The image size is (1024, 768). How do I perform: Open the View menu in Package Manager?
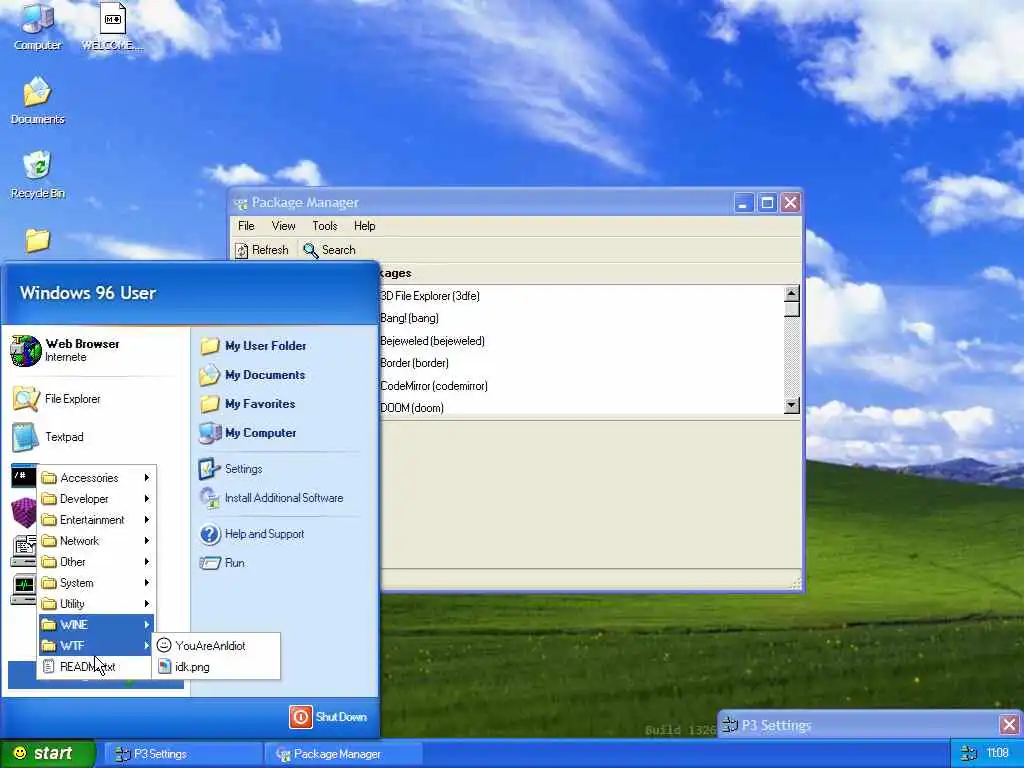[x=283, y=226]
